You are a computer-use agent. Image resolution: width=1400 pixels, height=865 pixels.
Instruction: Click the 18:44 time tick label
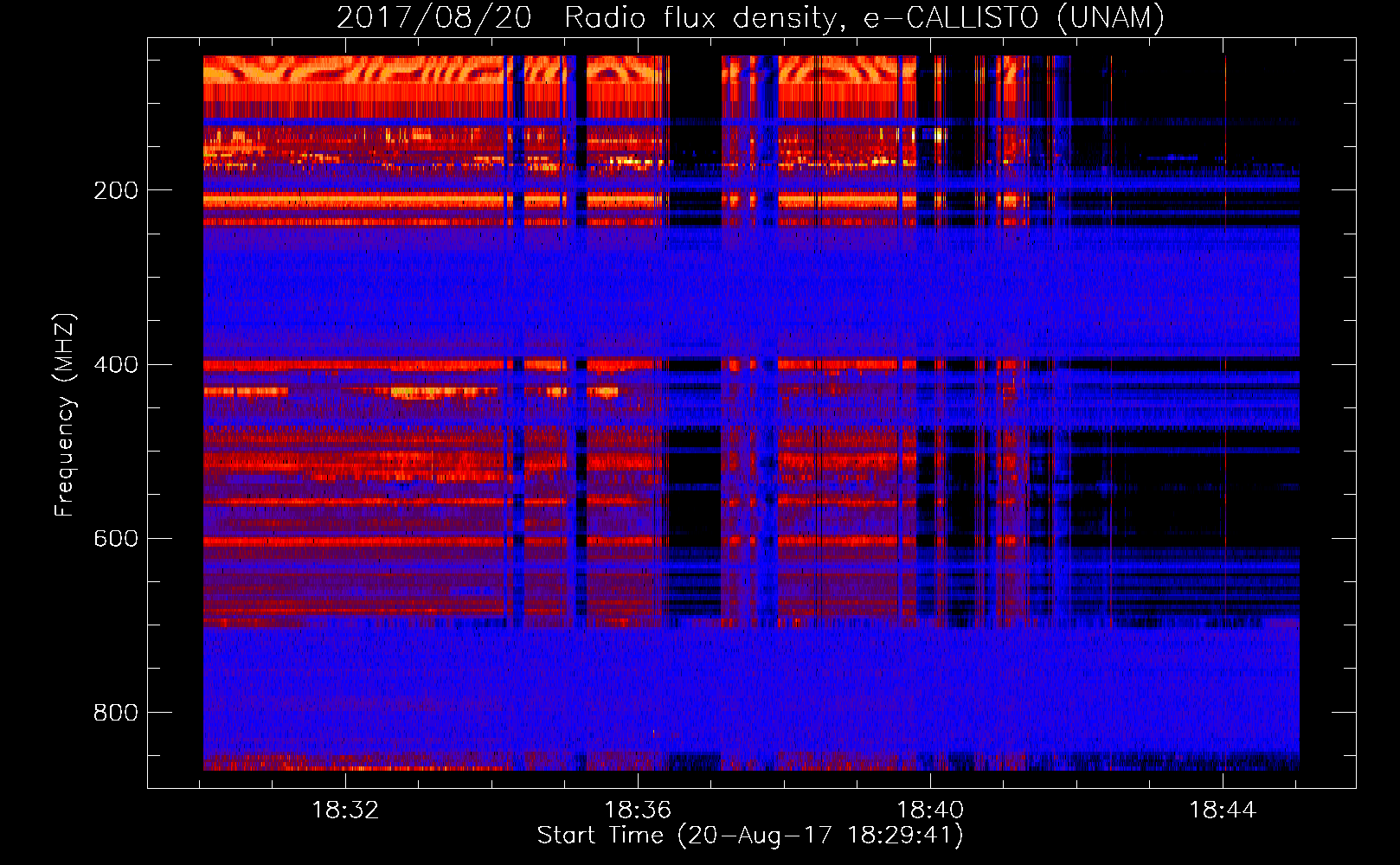coord(1223,811)
